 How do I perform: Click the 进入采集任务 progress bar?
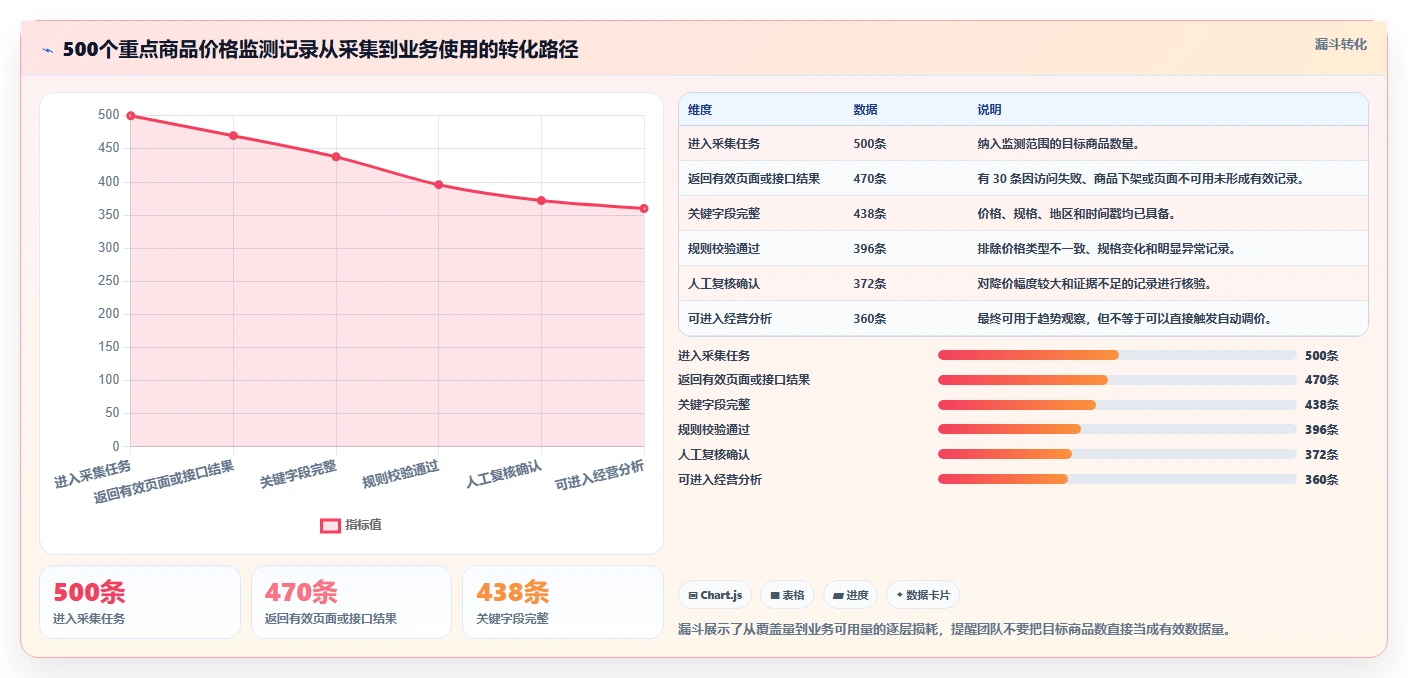(x=1117, y=355)
